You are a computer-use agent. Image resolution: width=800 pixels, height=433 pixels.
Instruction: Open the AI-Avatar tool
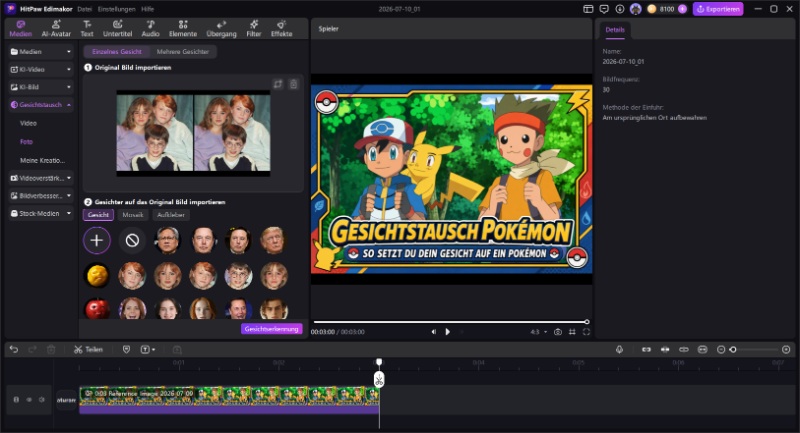56,29
